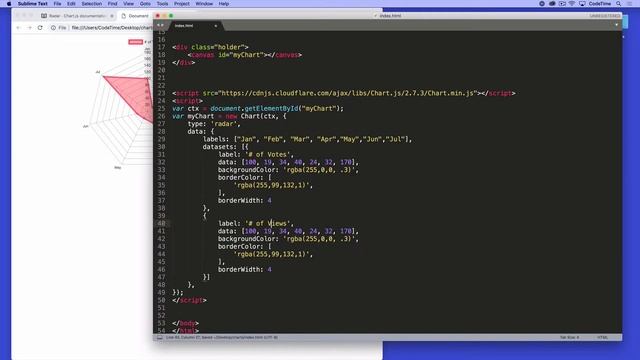This screenshot has width=640, height=360.
Task: Open the Project menu
Action: pyautogui.click(x=182, y=4)
